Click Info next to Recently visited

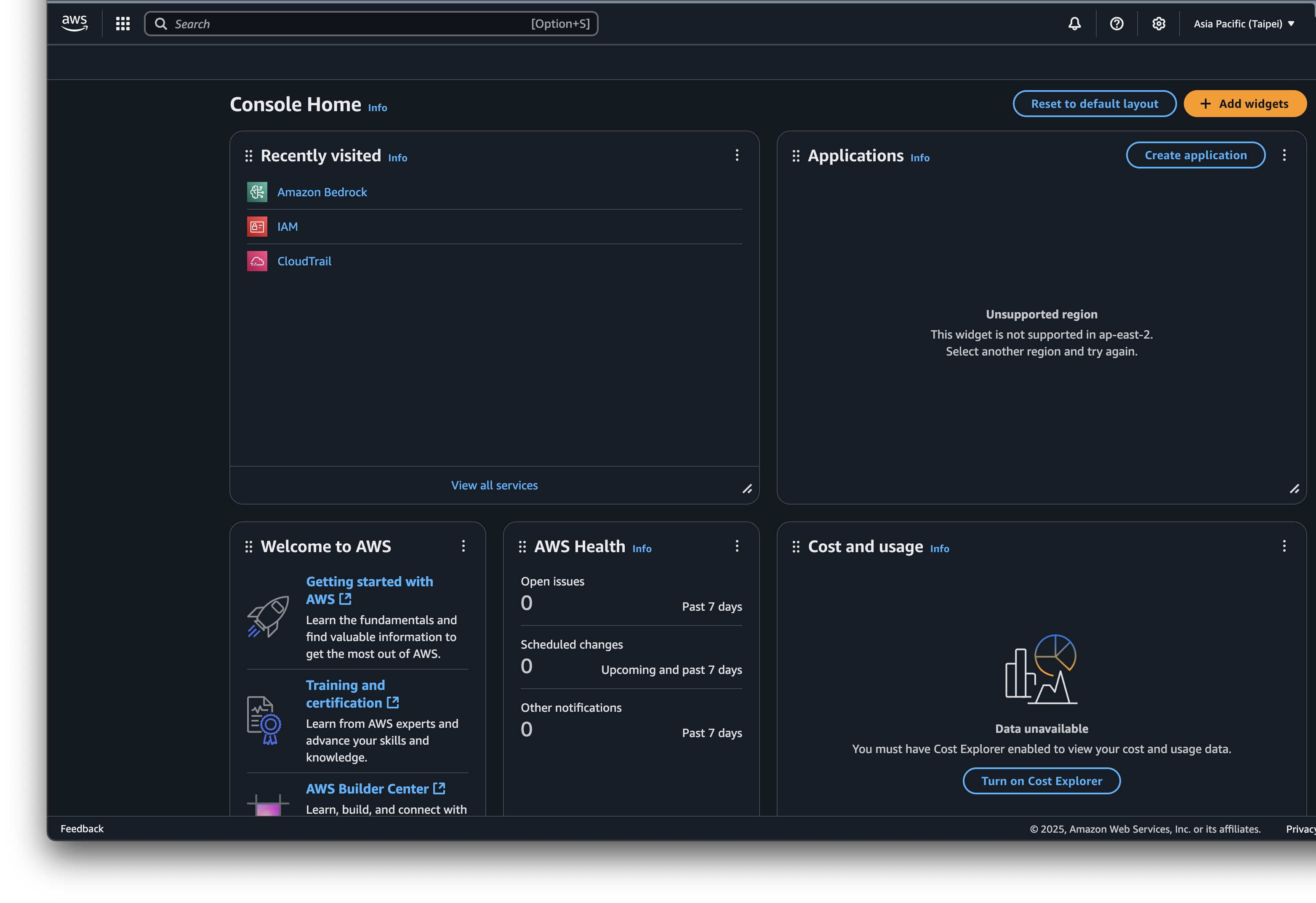click(x=397, y=158)
